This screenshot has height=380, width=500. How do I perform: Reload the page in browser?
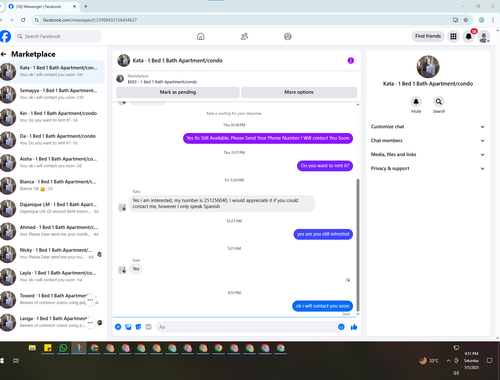(x=23, y=20)
